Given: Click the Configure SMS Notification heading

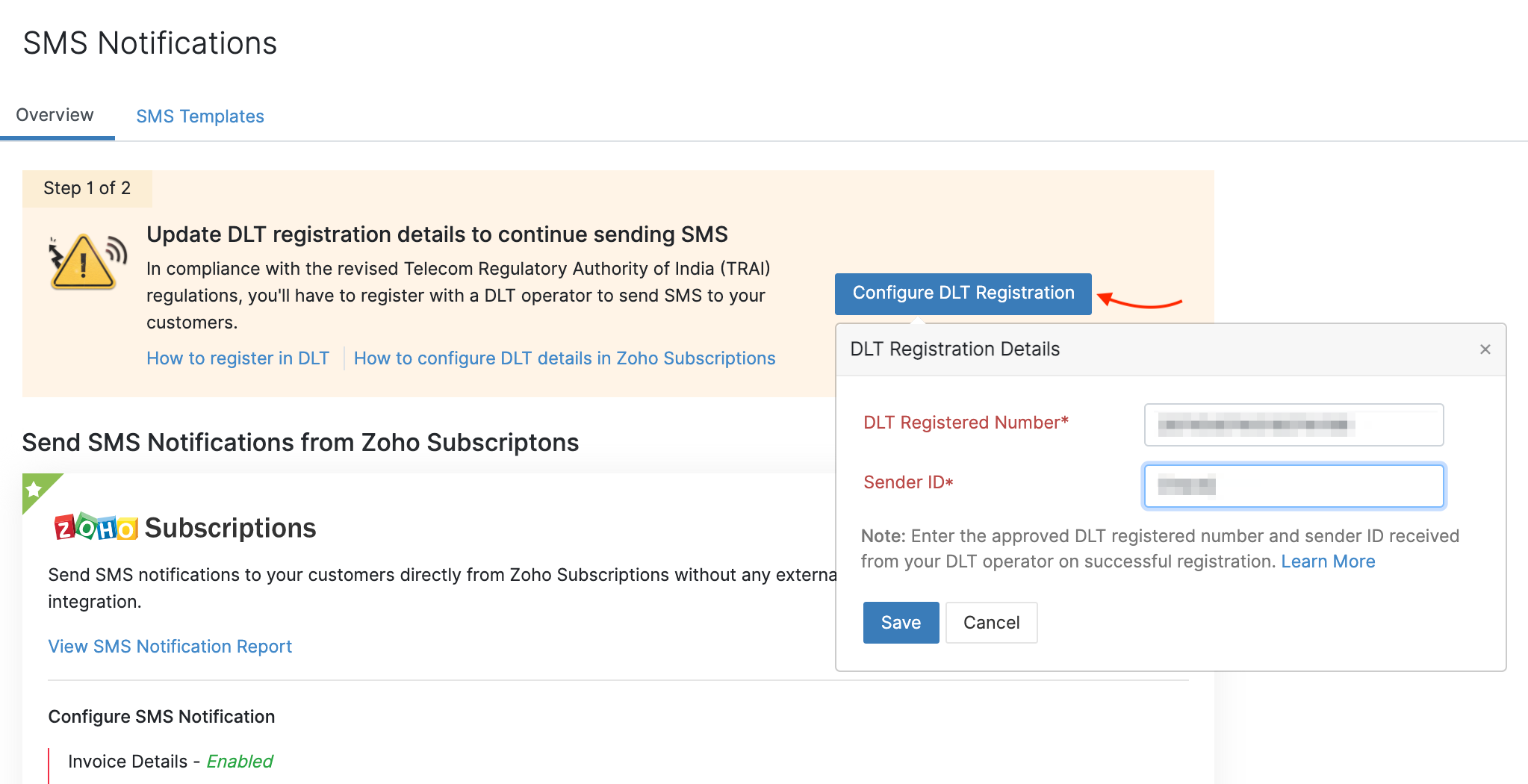Looking at the screenshot, I should (161, 716).
